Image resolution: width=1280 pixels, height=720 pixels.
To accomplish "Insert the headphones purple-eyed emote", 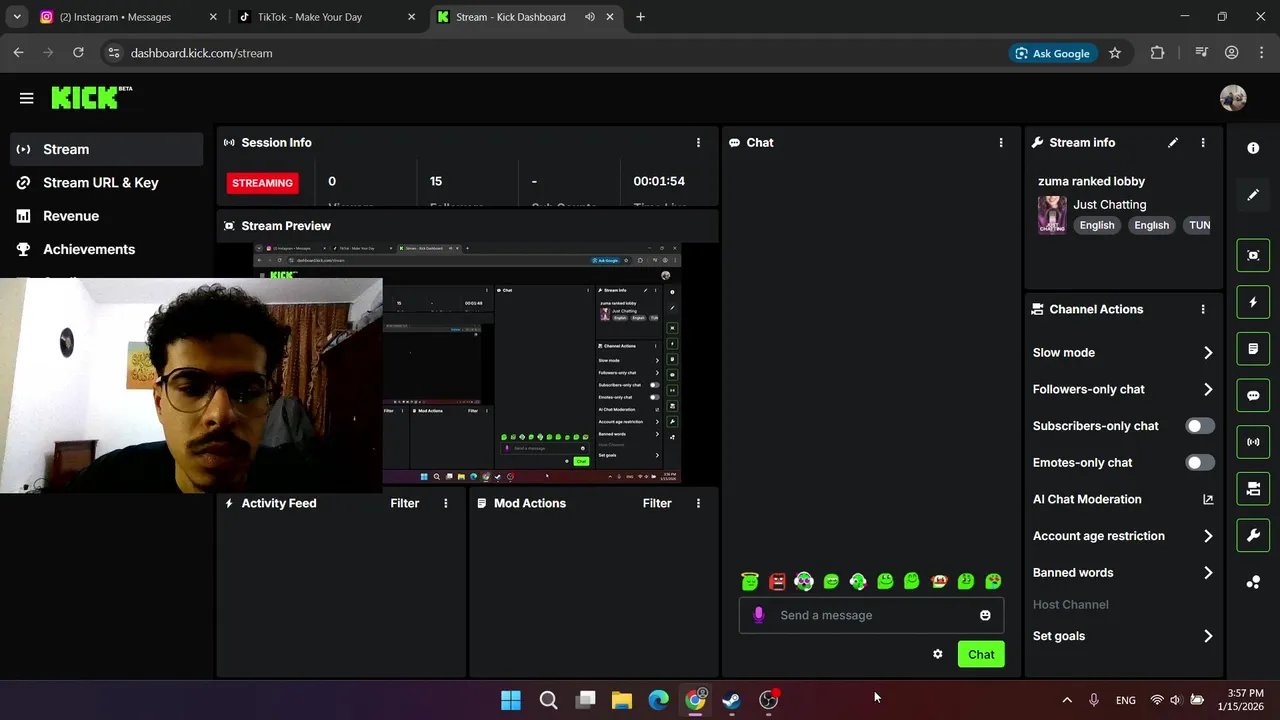I will (804, 581).
